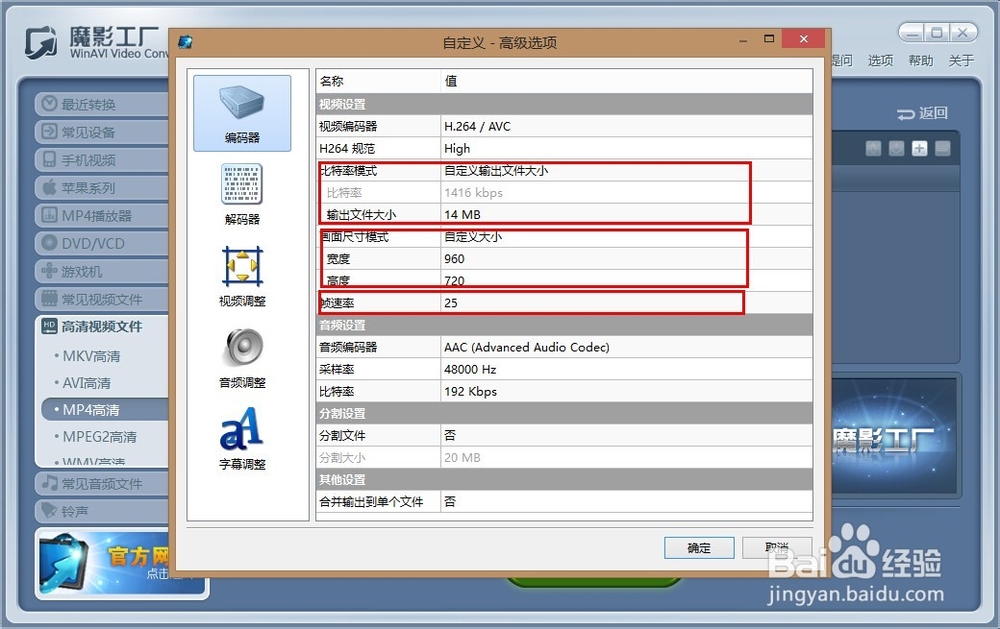Toggle 分割文件 value 否

coord(626,436)
